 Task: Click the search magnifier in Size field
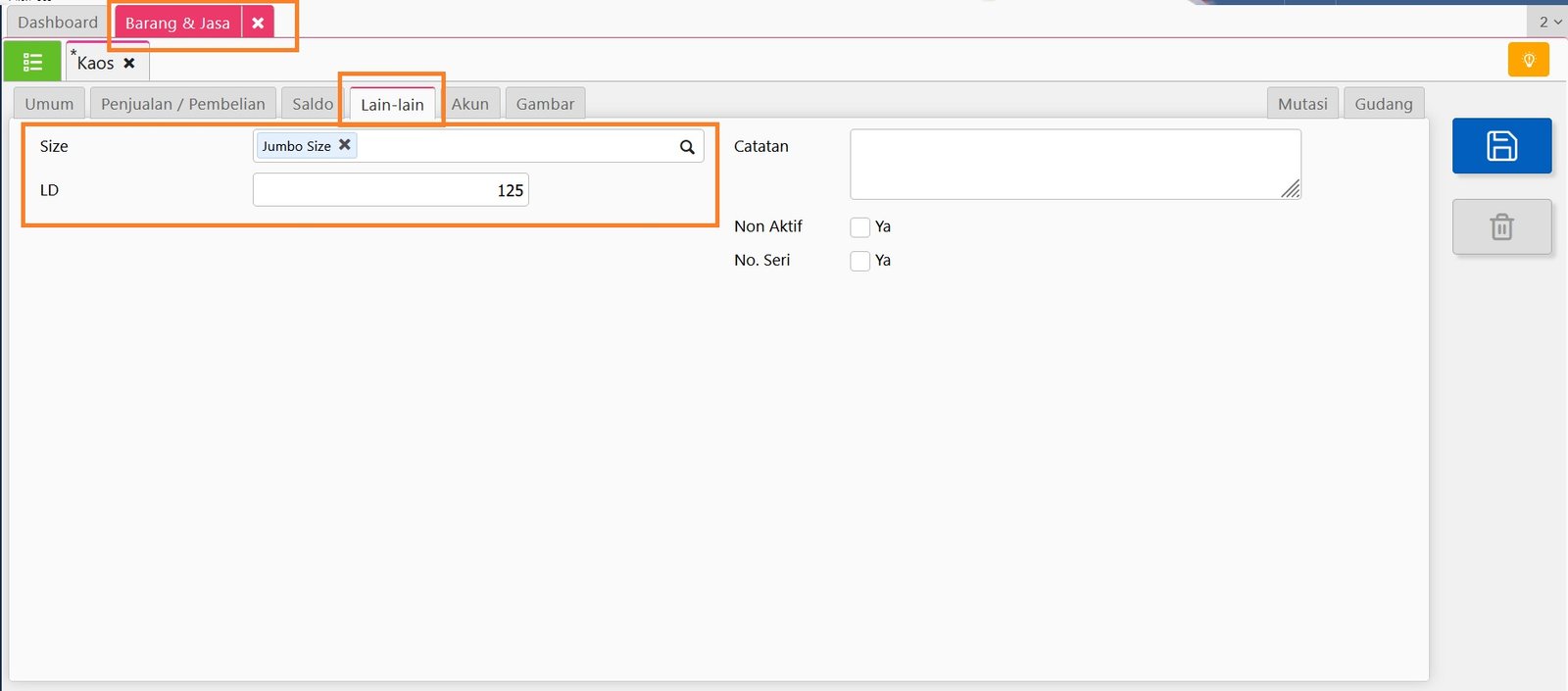687,147
